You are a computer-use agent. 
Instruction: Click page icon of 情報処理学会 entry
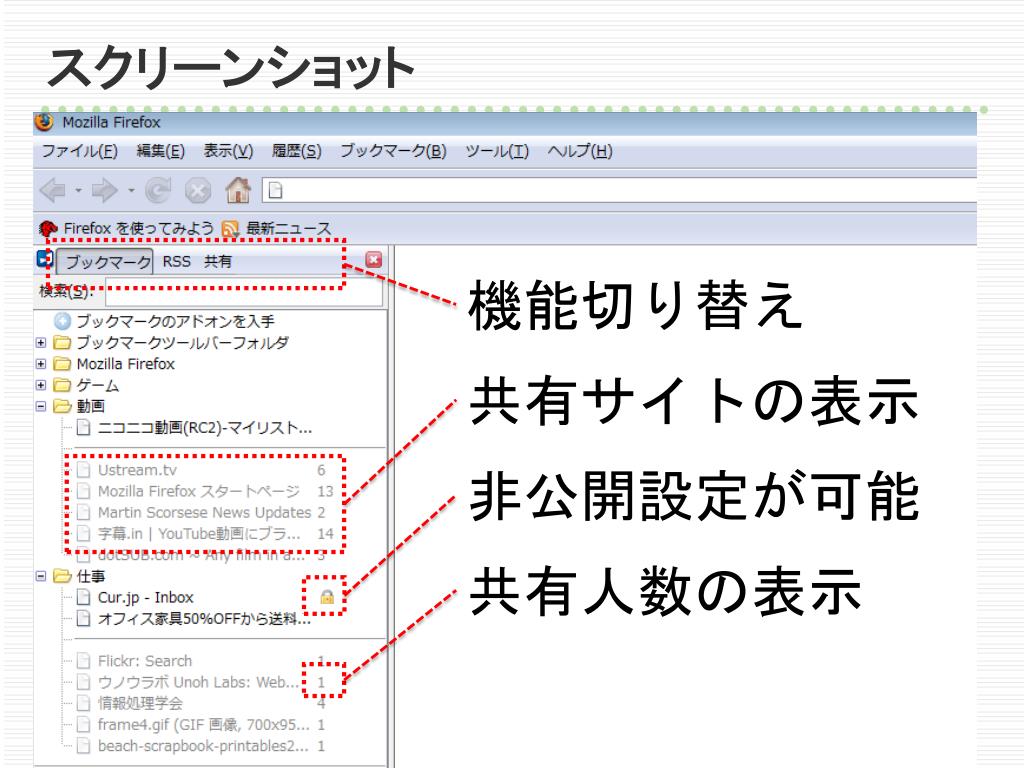tap(84, 703)
